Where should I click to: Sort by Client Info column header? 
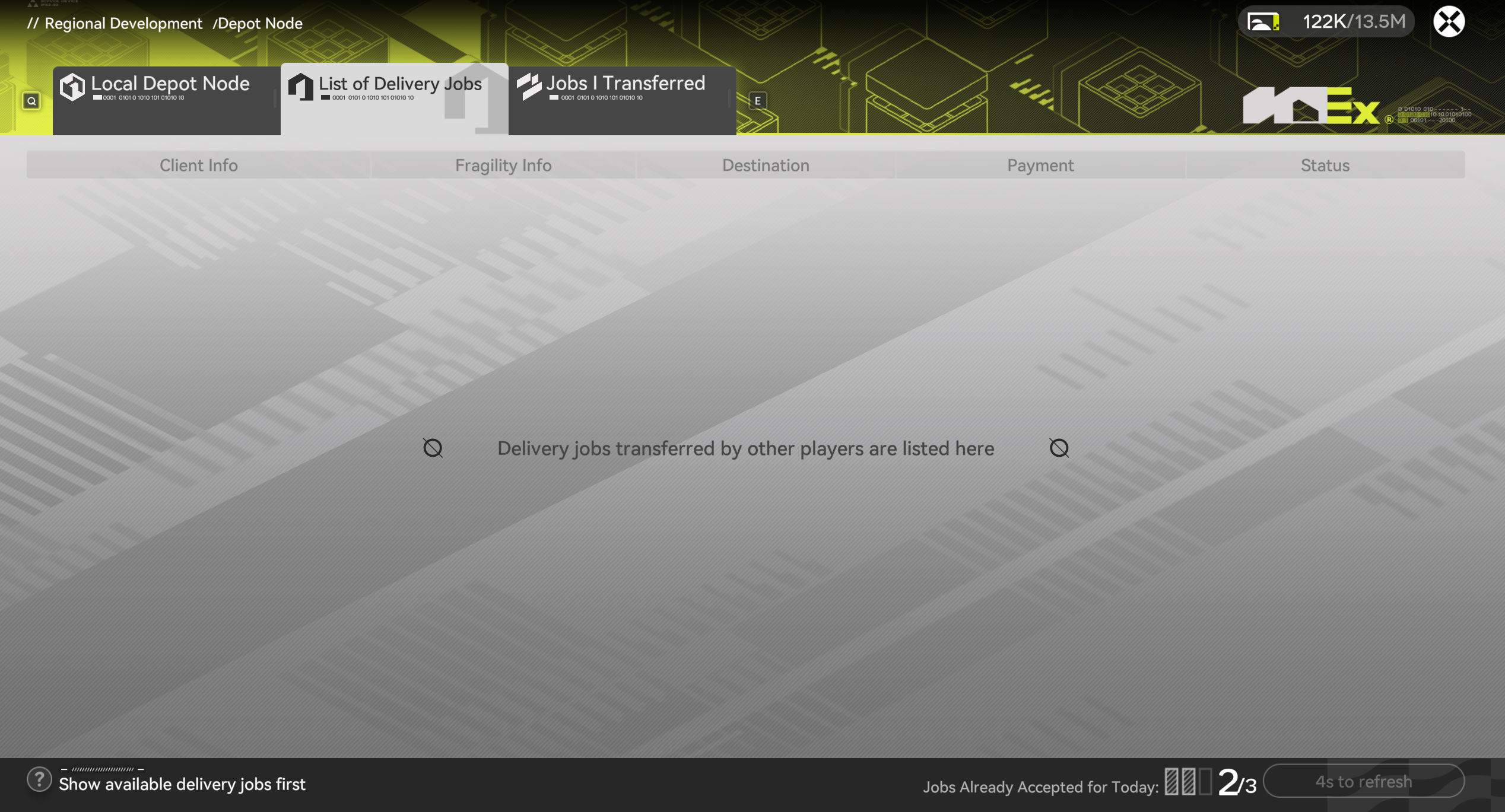pos(198,165)
